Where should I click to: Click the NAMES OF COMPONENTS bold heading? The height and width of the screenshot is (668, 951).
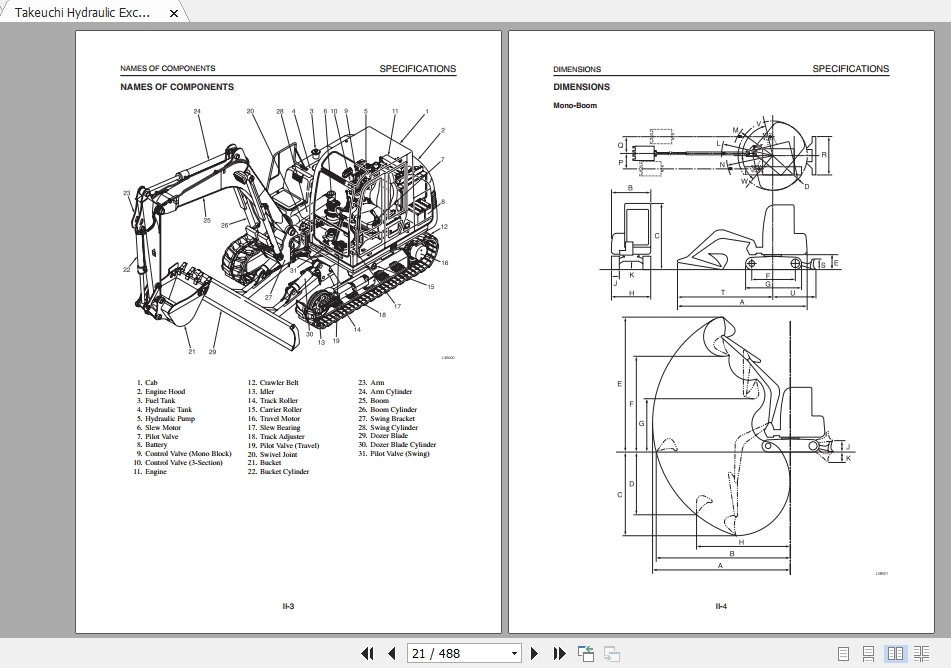(x=177, y=87)
